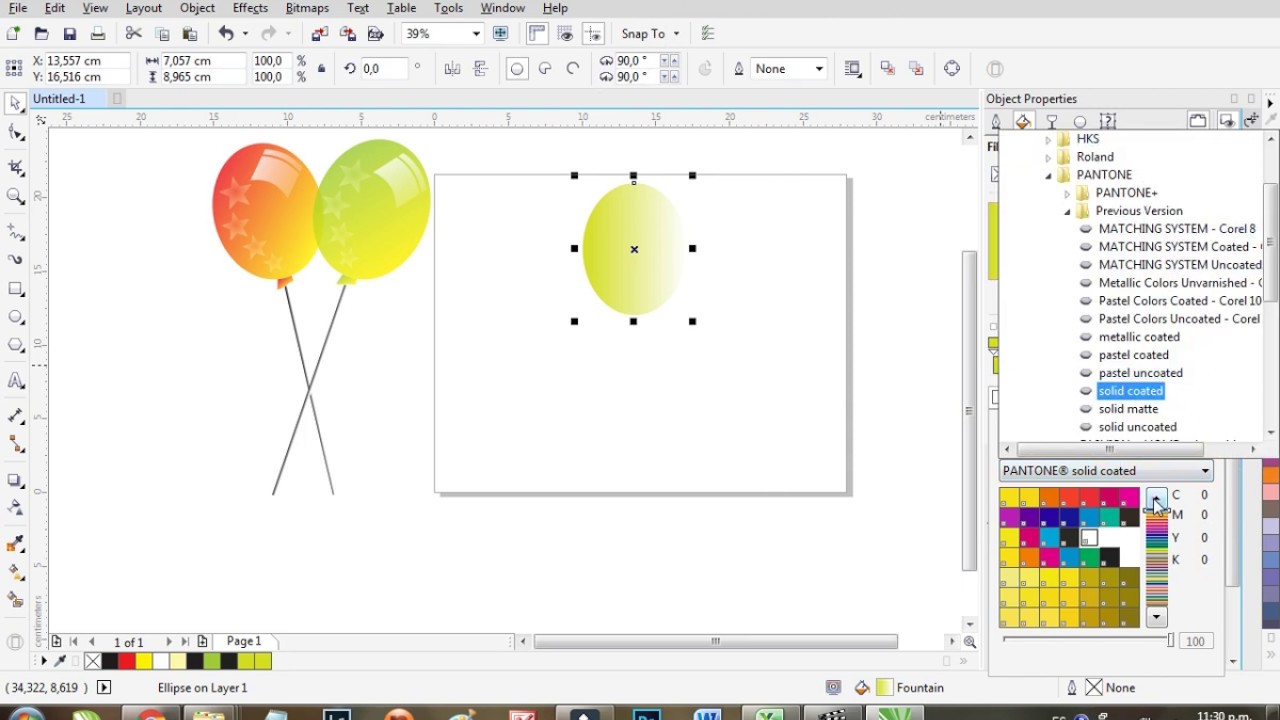
Task: Switch to Untitled-1 document tab
Action: 60,99
